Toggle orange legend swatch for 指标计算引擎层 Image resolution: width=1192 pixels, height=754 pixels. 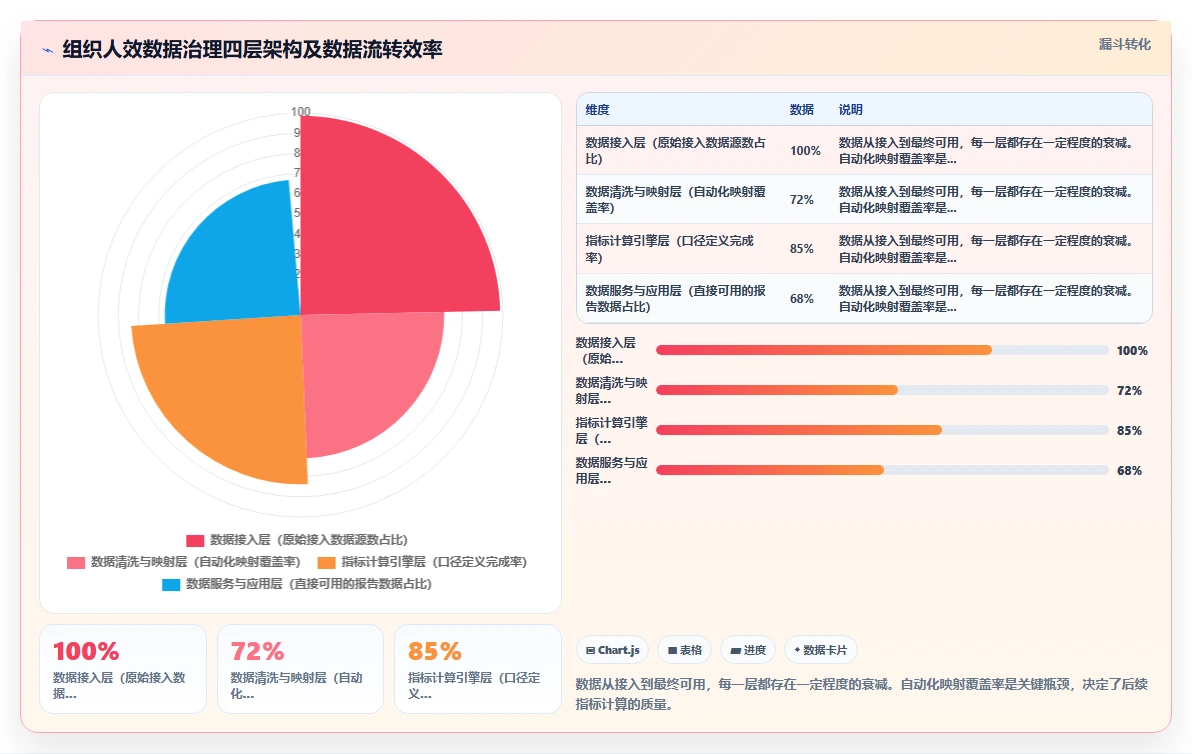[326, 562]
